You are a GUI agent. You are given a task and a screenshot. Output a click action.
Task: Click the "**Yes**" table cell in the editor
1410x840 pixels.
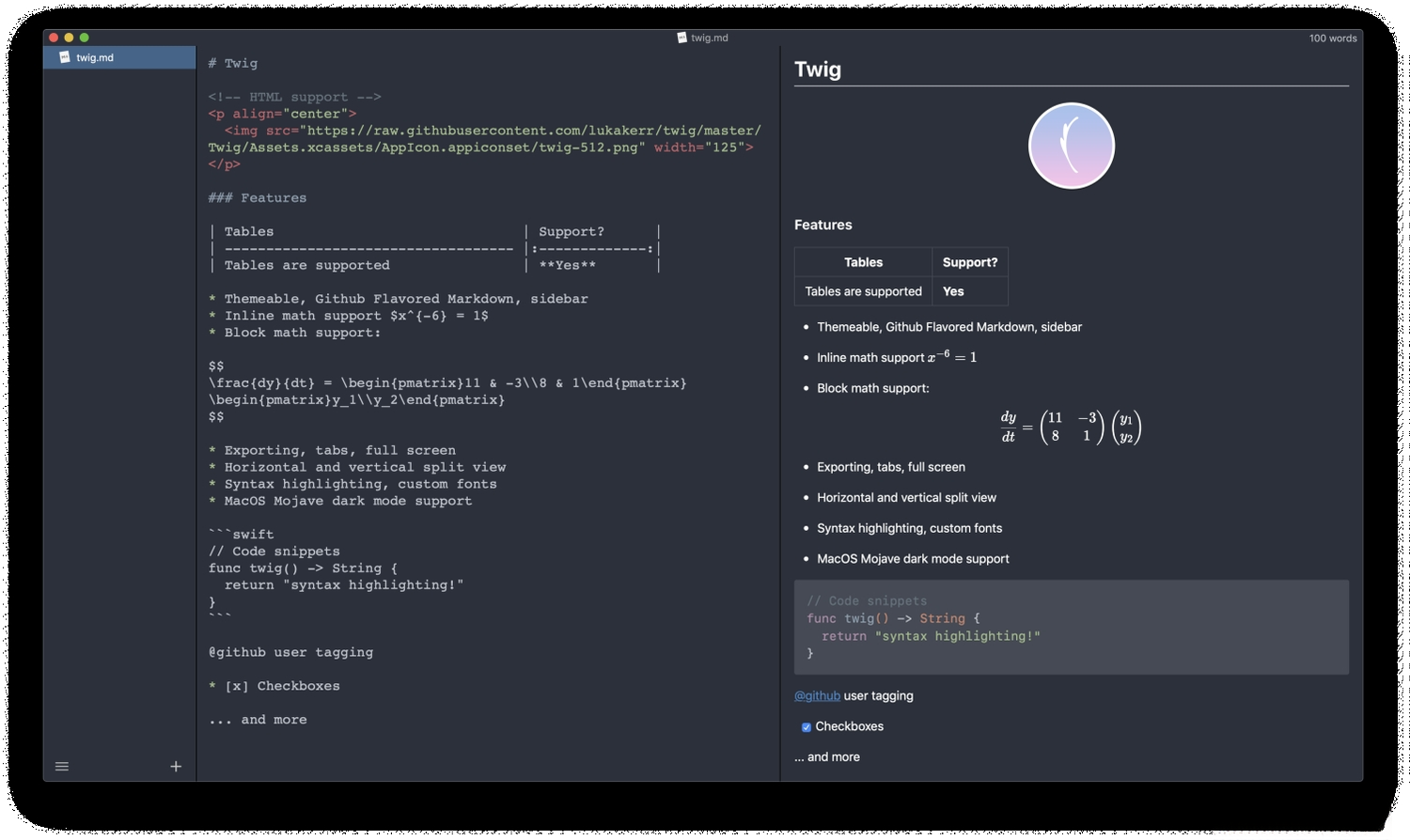click(x=568, y=266)
